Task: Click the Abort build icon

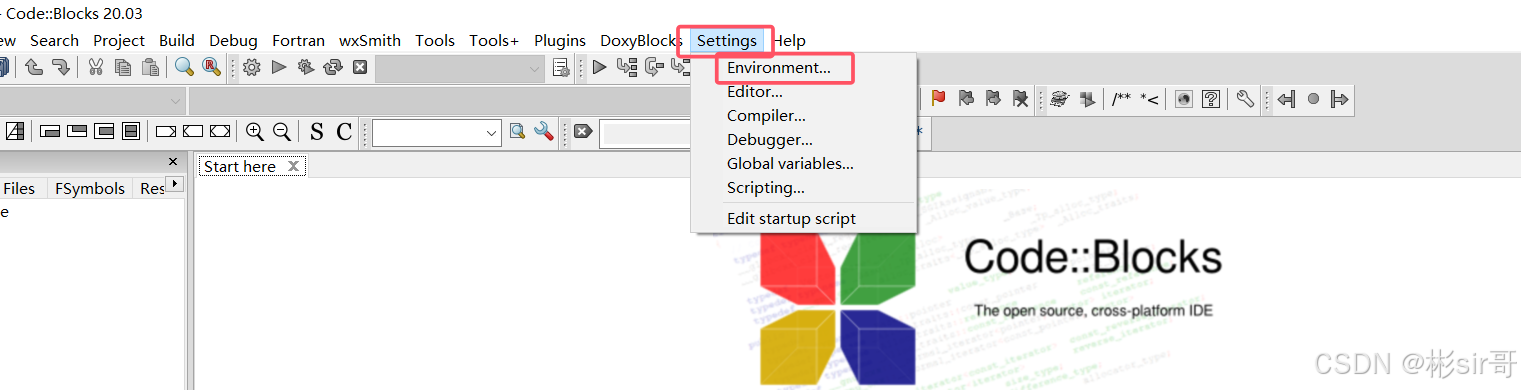Action: pyautogui.click(x=360, y=67)
